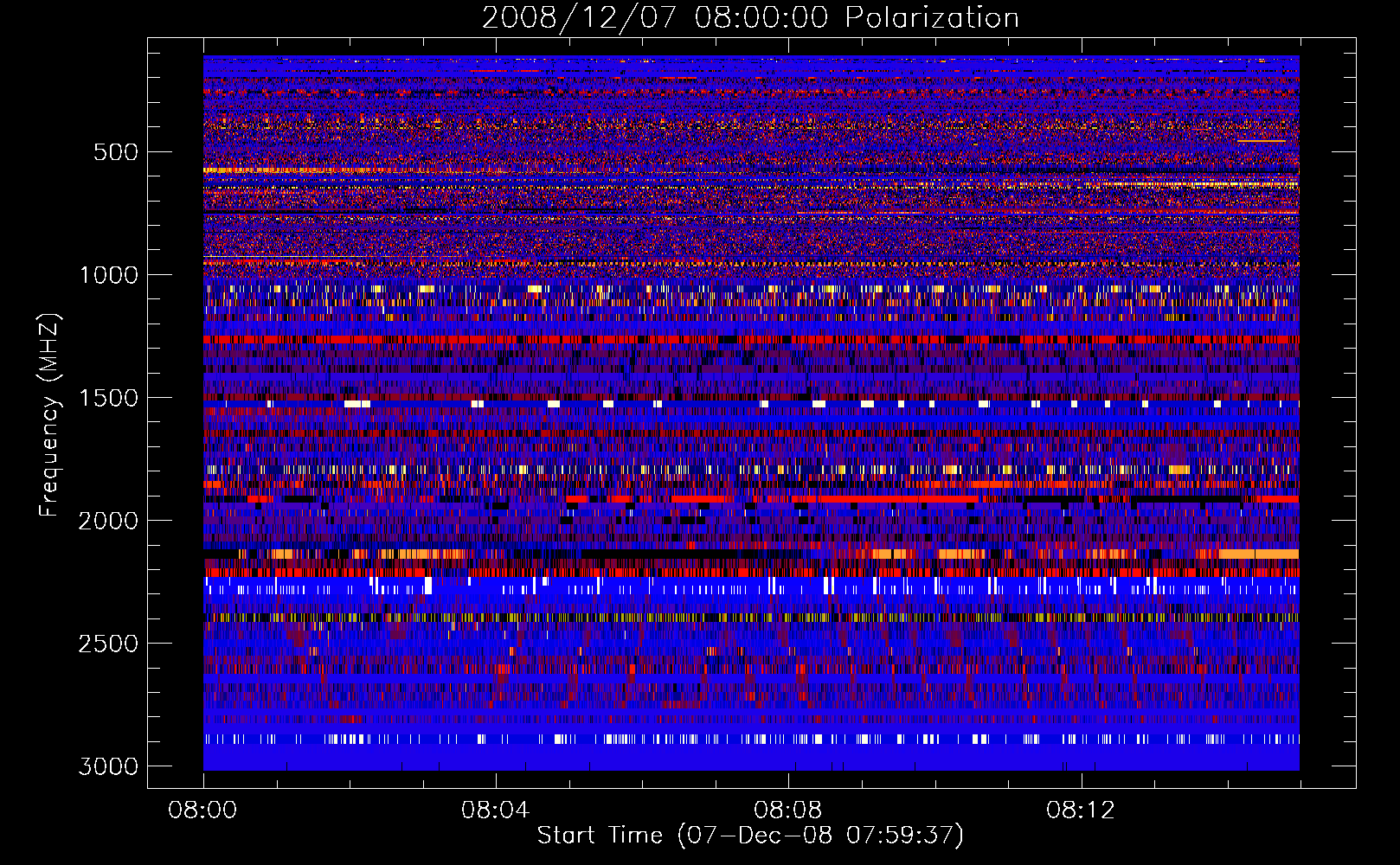Click the 08:08 time tick label

(x=787, y=811)
